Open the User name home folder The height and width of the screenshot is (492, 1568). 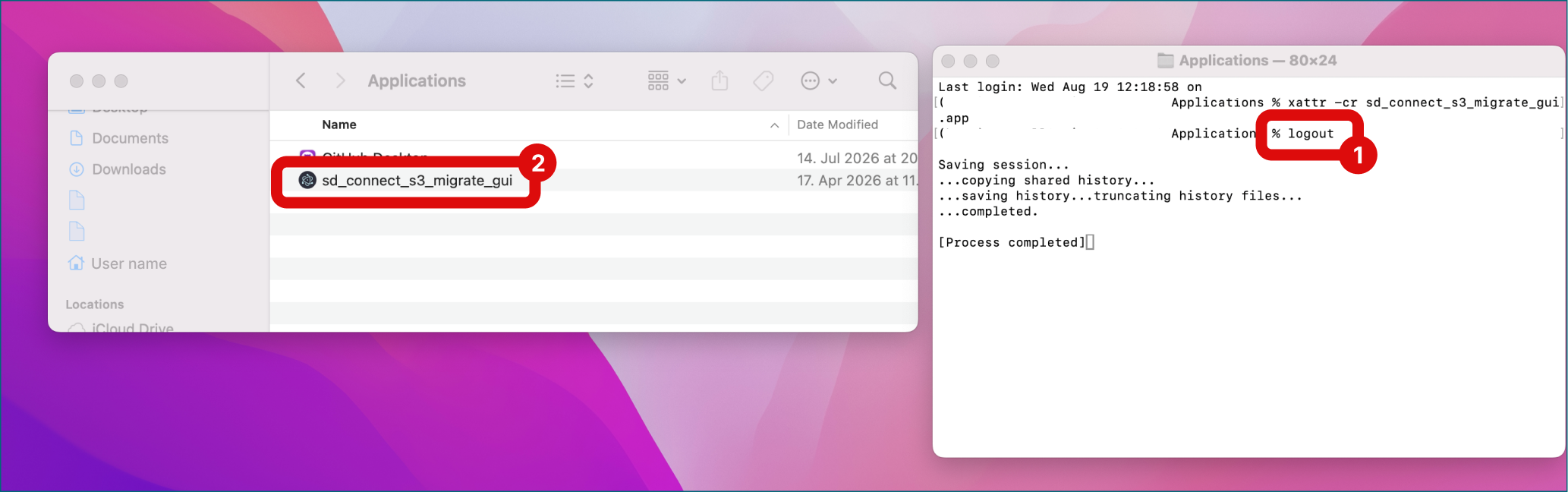point(129,263)
